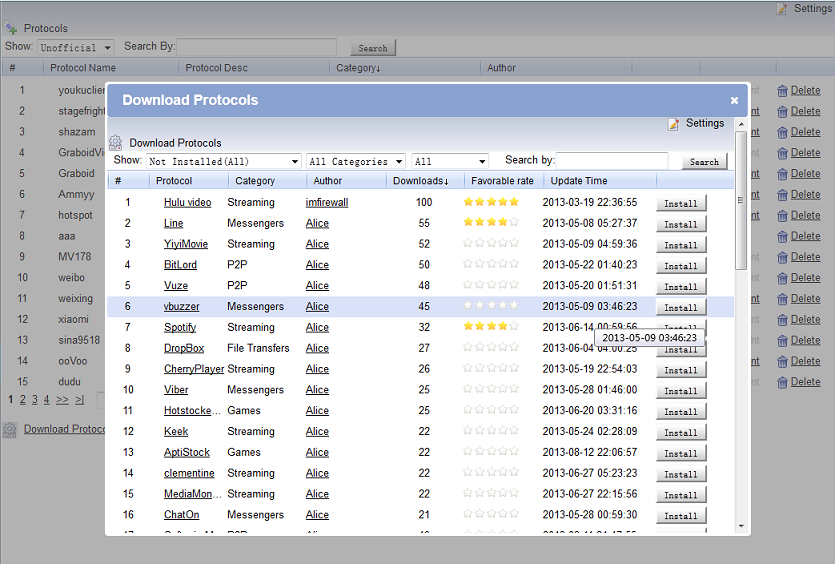The width and height of the screenshot is (835, 564).
Task: Click the Download Protocols gear icon in dialog
Action: [x=116, y=143]
